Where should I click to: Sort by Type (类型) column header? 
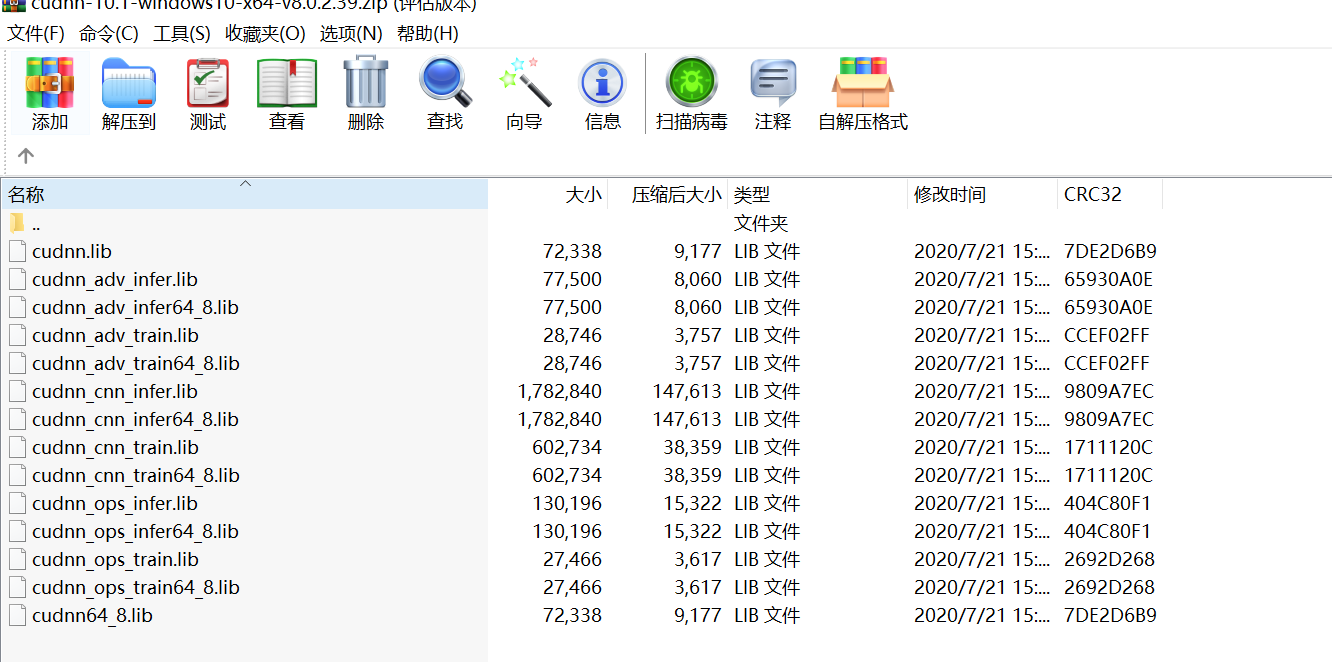point(817,195)
